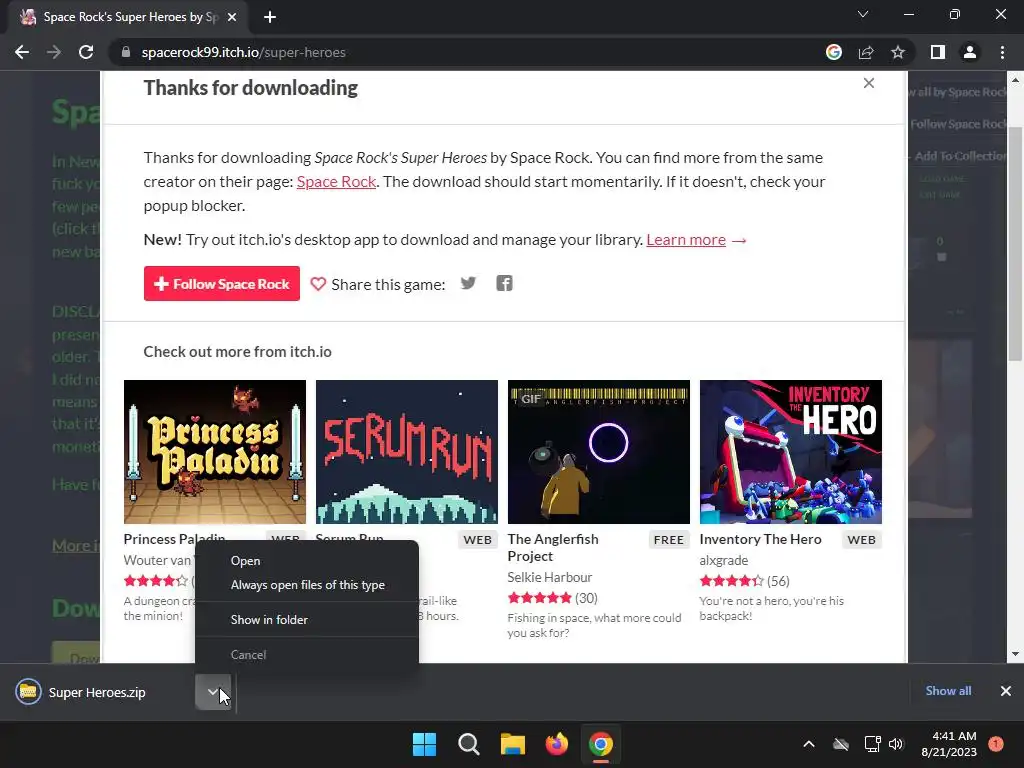Share the game on Facebook
This screenshot has width=1024, height=768.
coord(504,283)
